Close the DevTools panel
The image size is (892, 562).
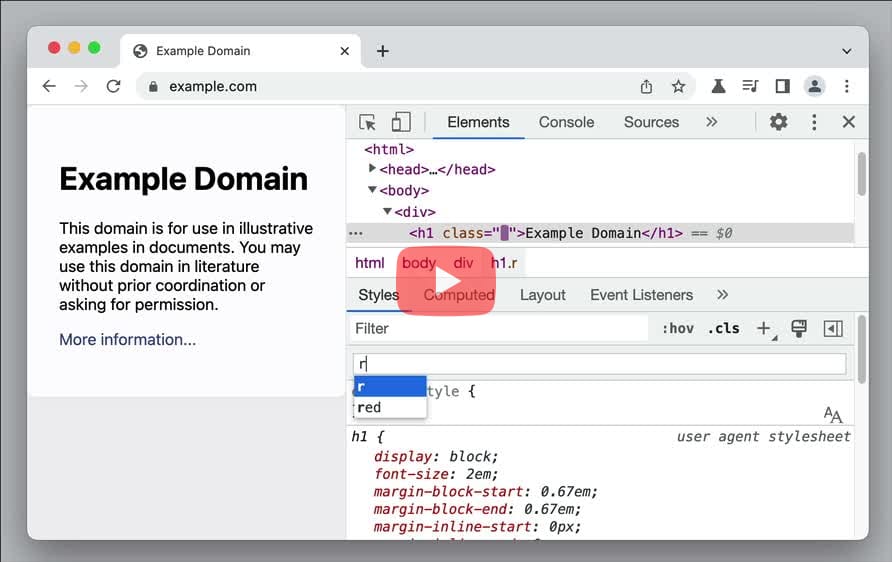click(x=848, y=122)
